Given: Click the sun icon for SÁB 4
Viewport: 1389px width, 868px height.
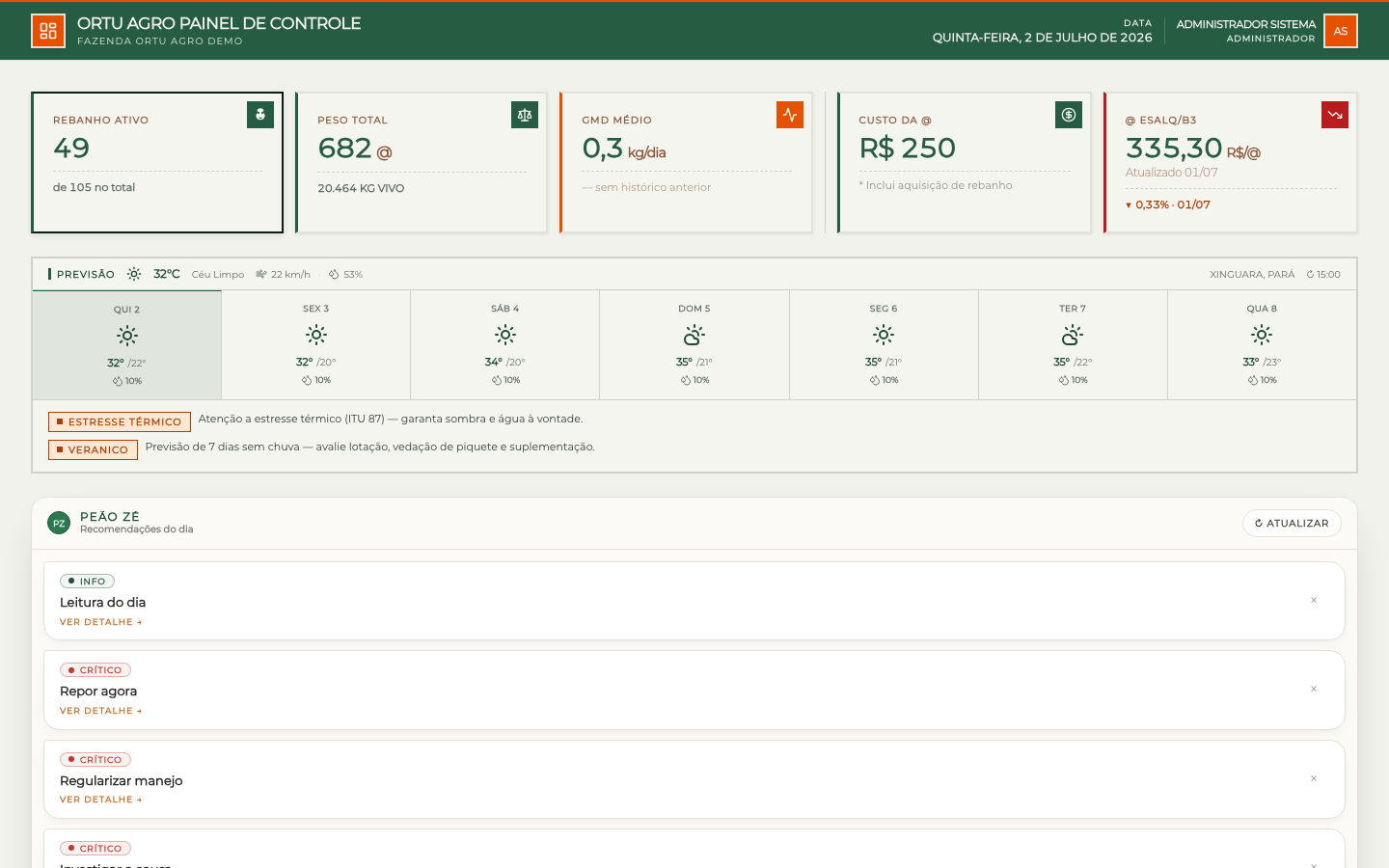Looking at the screenshot, I should (505, 335).
